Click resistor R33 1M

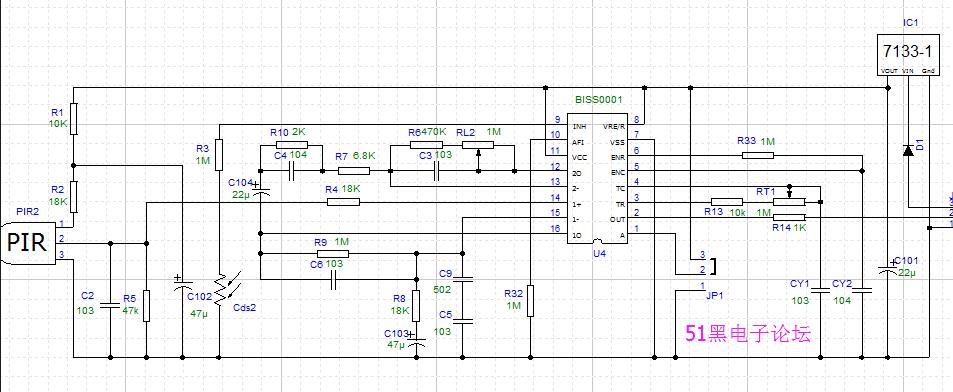pos(757,155)
